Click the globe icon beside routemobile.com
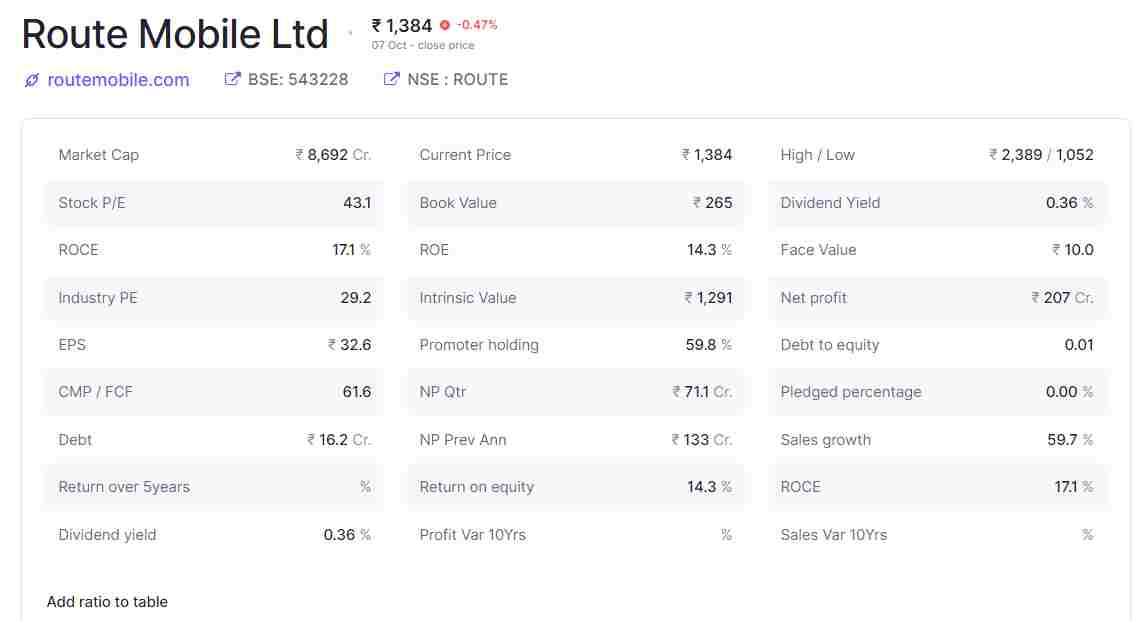 click(31, 80)
